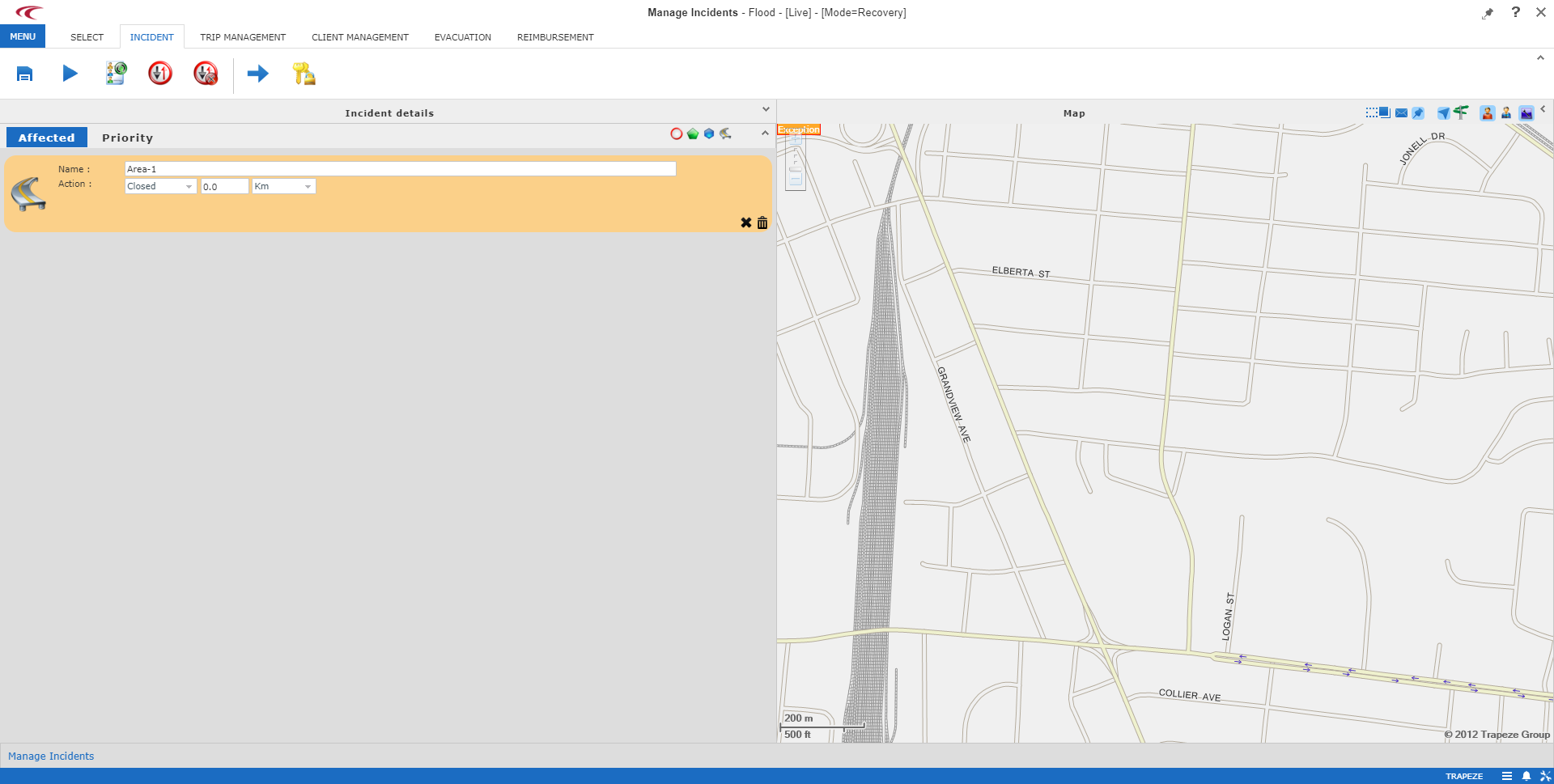Screen dimensions: 1554x784
Task: Open the yellow keys security icon
Action: (x=304, y=74)
